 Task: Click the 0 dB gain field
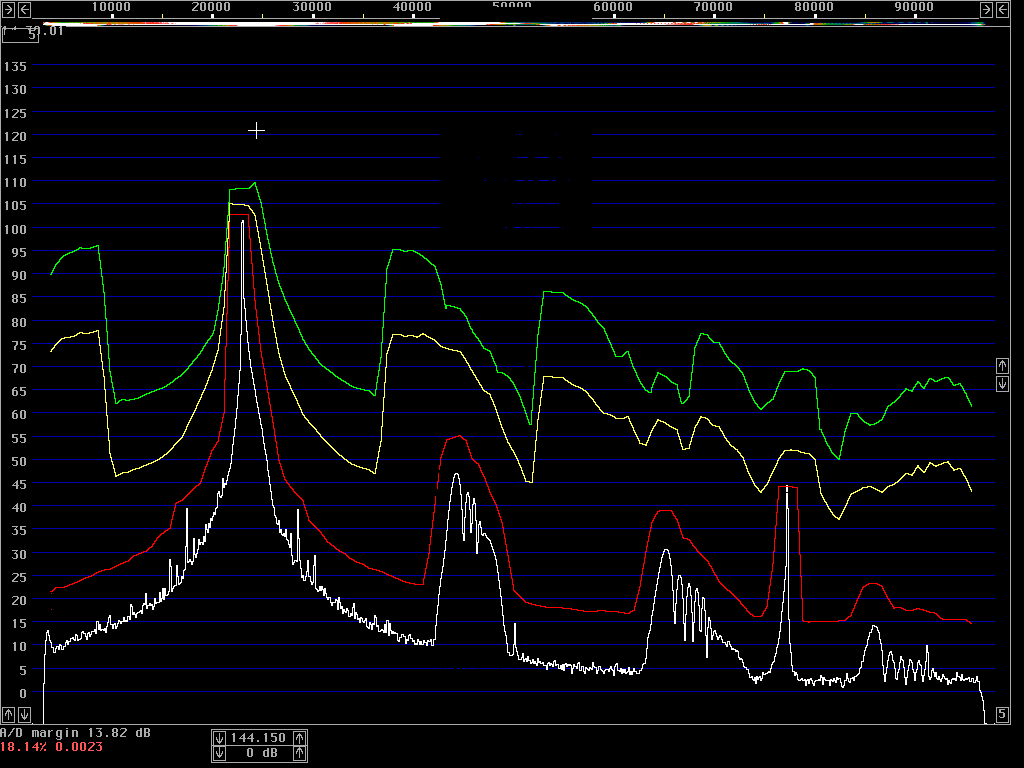point(259,754)
